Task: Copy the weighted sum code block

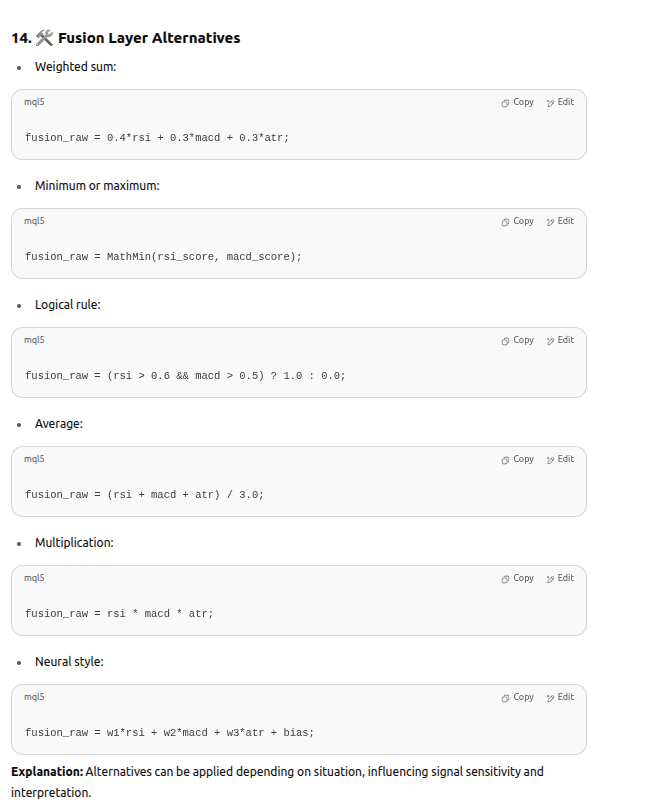Action: pos(518,102)
